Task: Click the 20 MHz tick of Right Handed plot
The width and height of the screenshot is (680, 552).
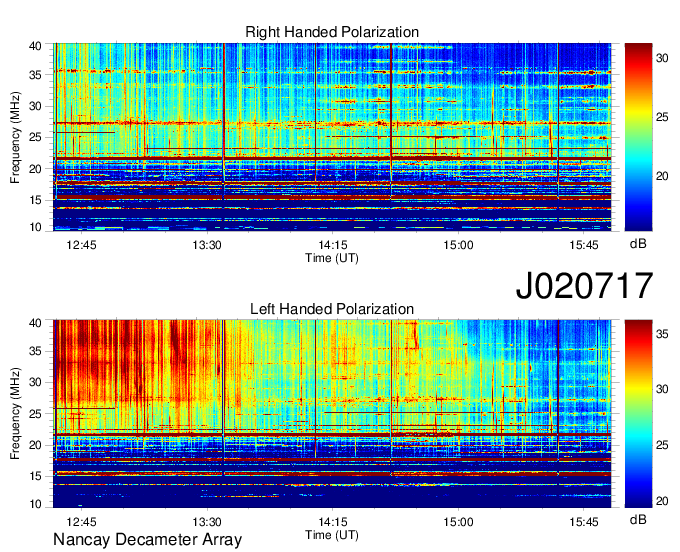Action: coord(36,169)
